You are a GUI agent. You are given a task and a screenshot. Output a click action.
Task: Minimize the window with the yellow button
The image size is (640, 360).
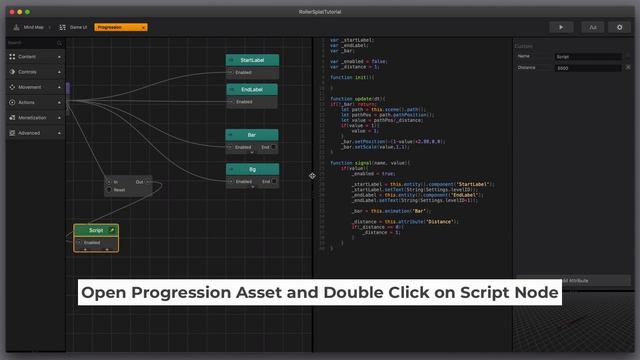pyautogui.click(x=20, y=12)
